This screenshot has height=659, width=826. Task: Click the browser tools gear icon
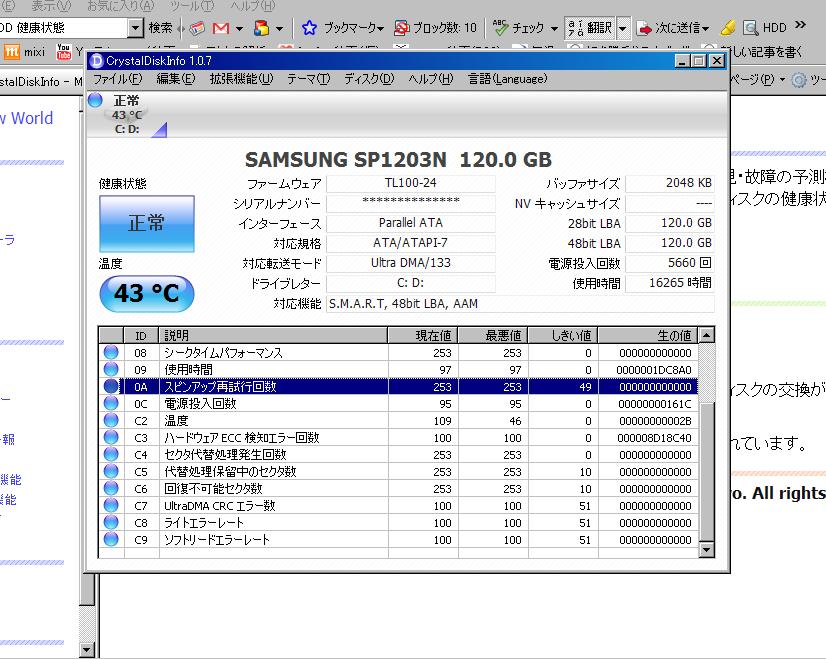point(799,80)
